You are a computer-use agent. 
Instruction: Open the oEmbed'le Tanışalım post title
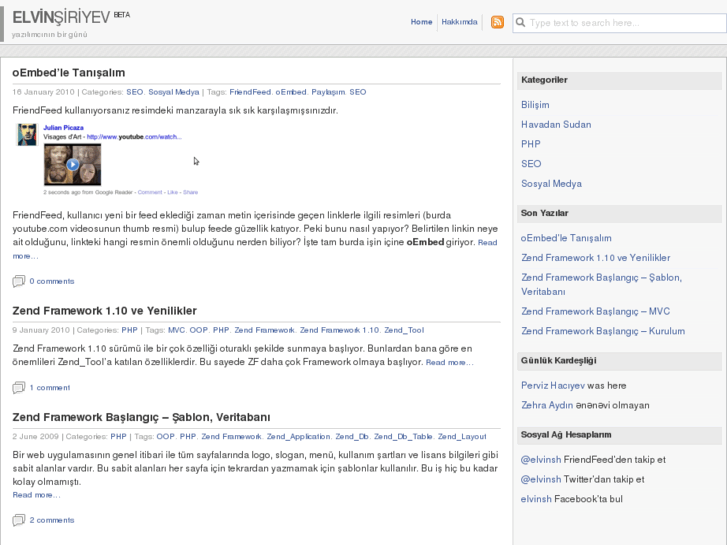coord(69,72)
